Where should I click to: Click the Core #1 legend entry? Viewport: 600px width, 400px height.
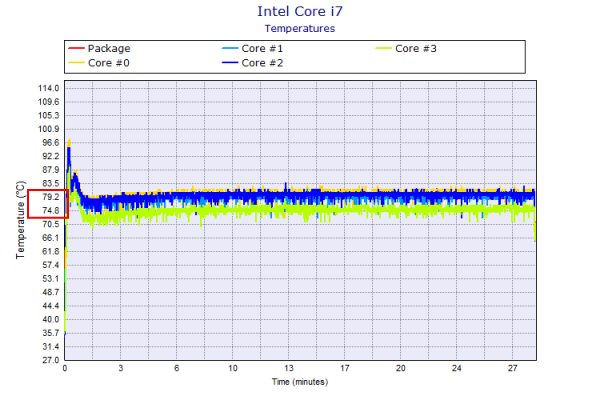253,48
